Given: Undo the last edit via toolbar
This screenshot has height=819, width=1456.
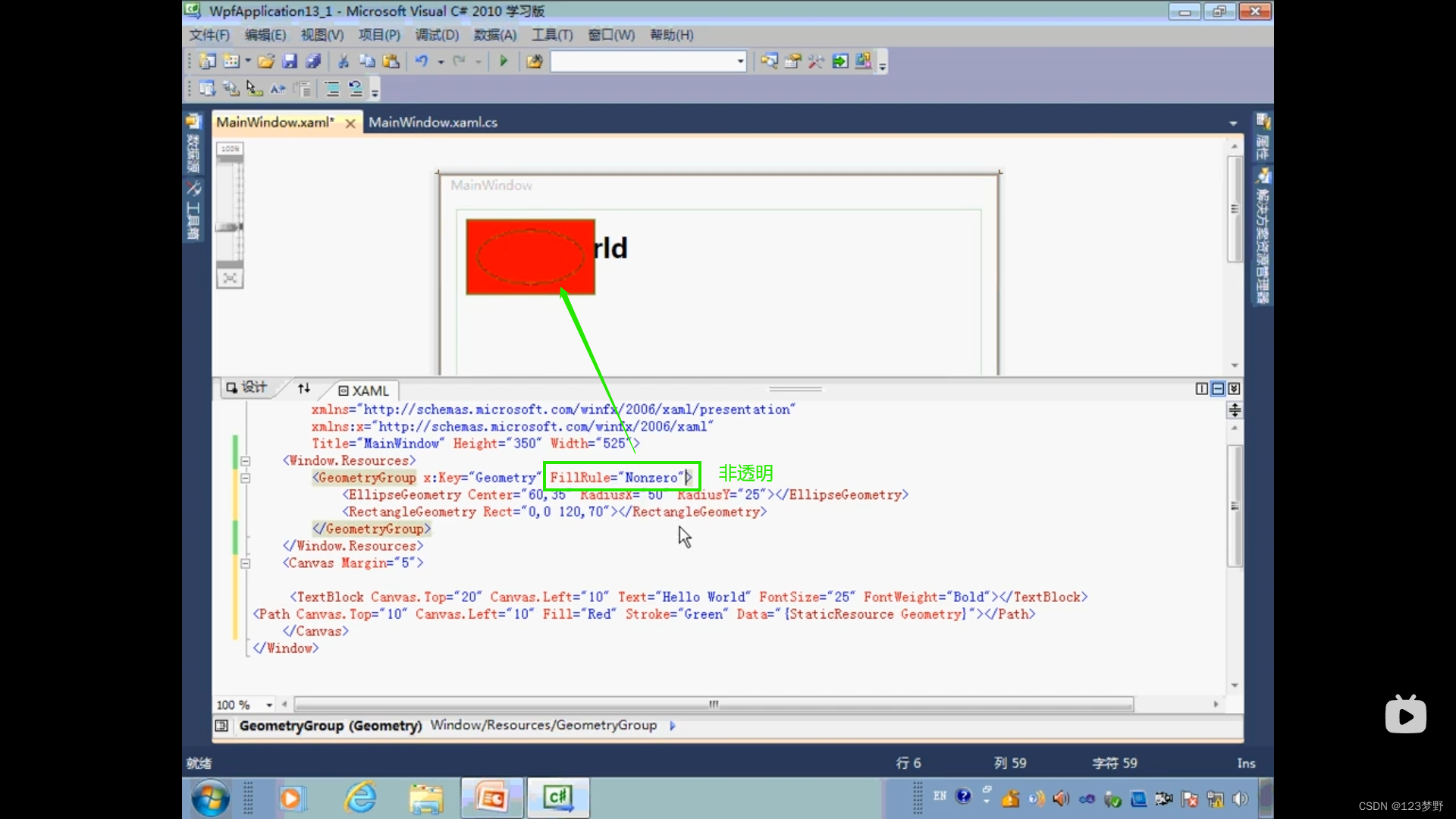Looking at the screenshot, I should point(422,61).
